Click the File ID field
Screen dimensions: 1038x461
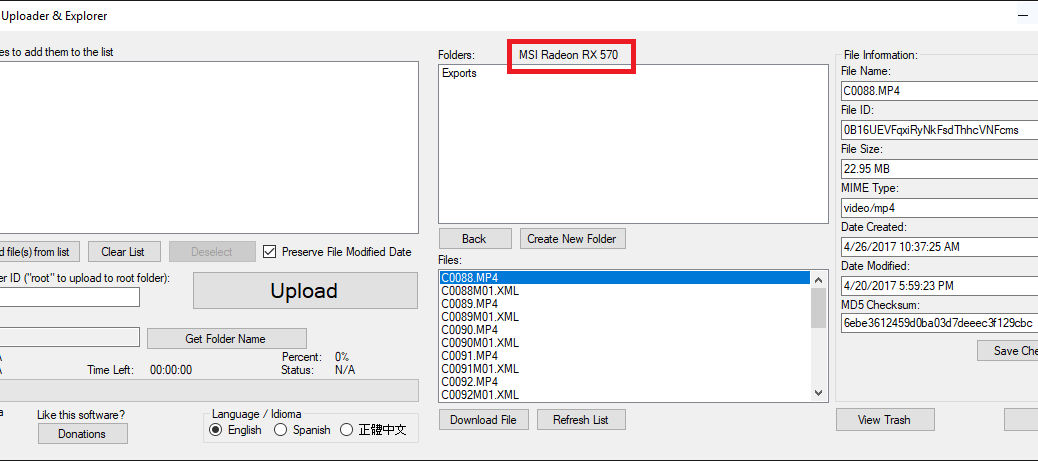pos(939,130)
